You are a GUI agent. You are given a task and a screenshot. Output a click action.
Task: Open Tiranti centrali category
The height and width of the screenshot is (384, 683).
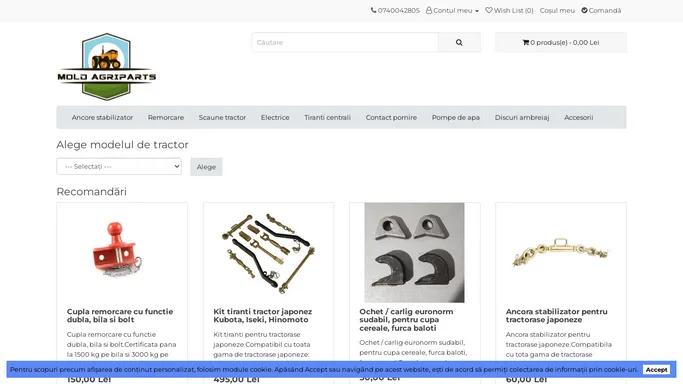[x=328, y=118]
